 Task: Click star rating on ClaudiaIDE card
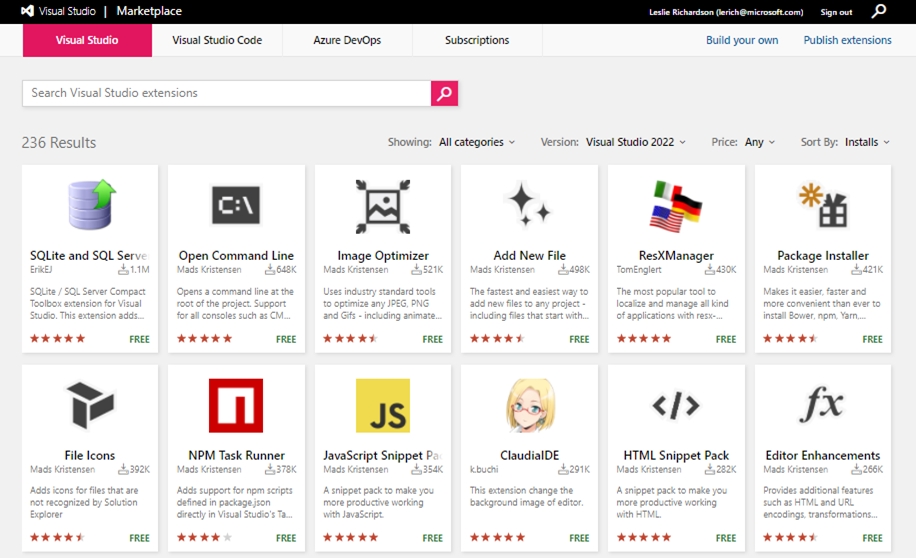coord(497,538)
